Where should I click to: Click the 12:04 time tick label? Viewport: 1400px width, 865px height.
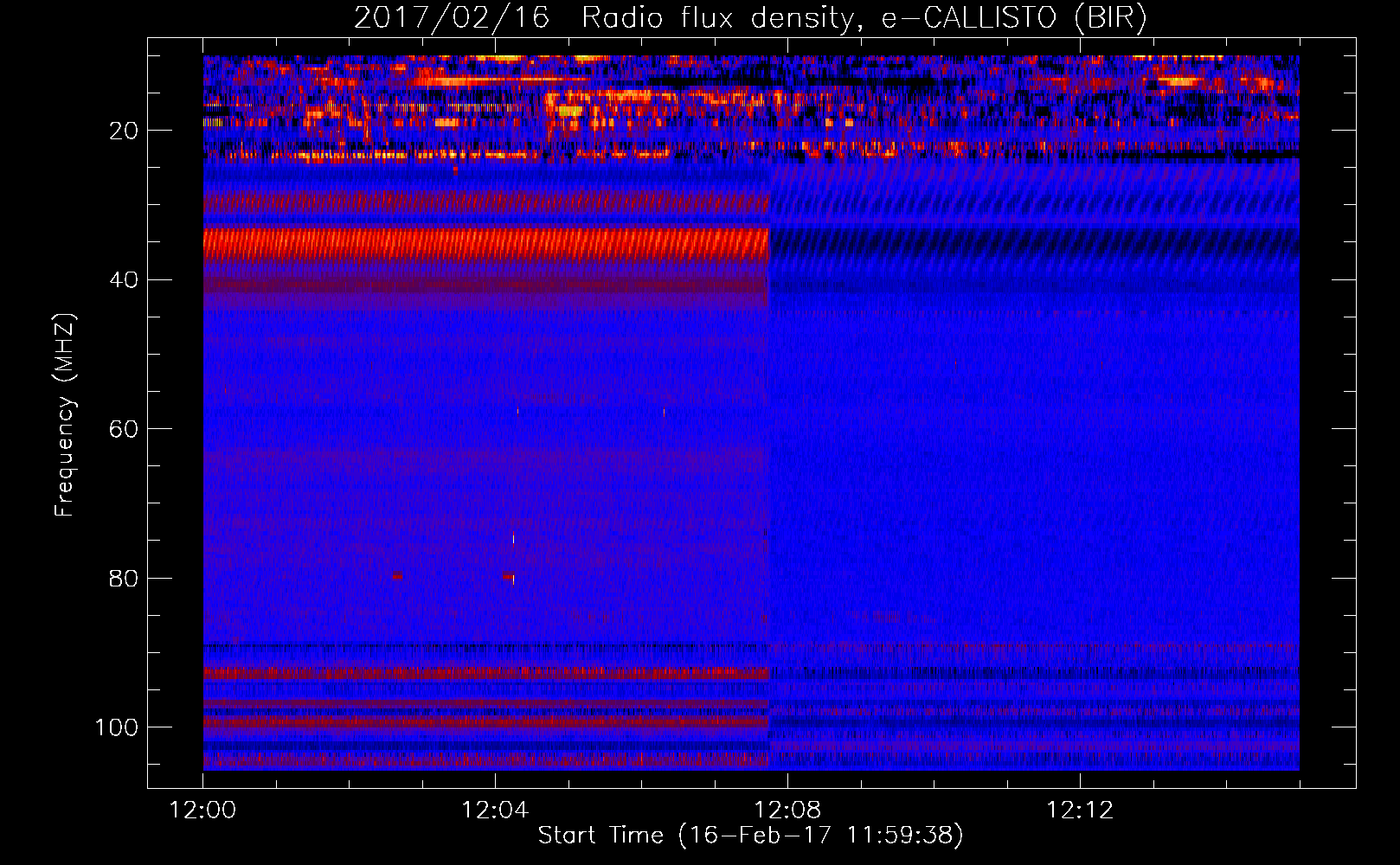[495, 811]
